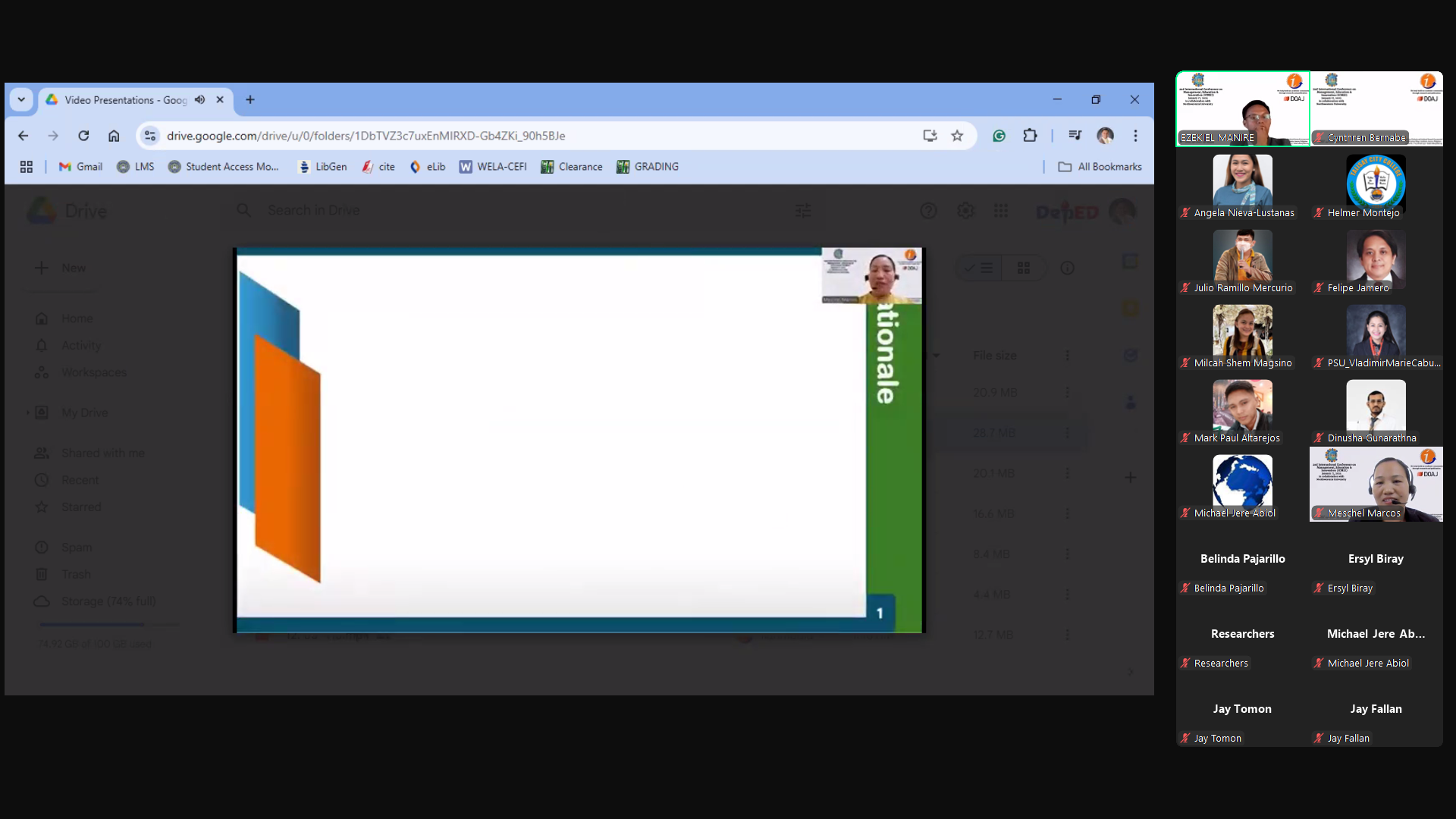Open the apps grid shortcut in bookmarks bar
Screen dimensions: 1456x819
(x=27, y=167)
